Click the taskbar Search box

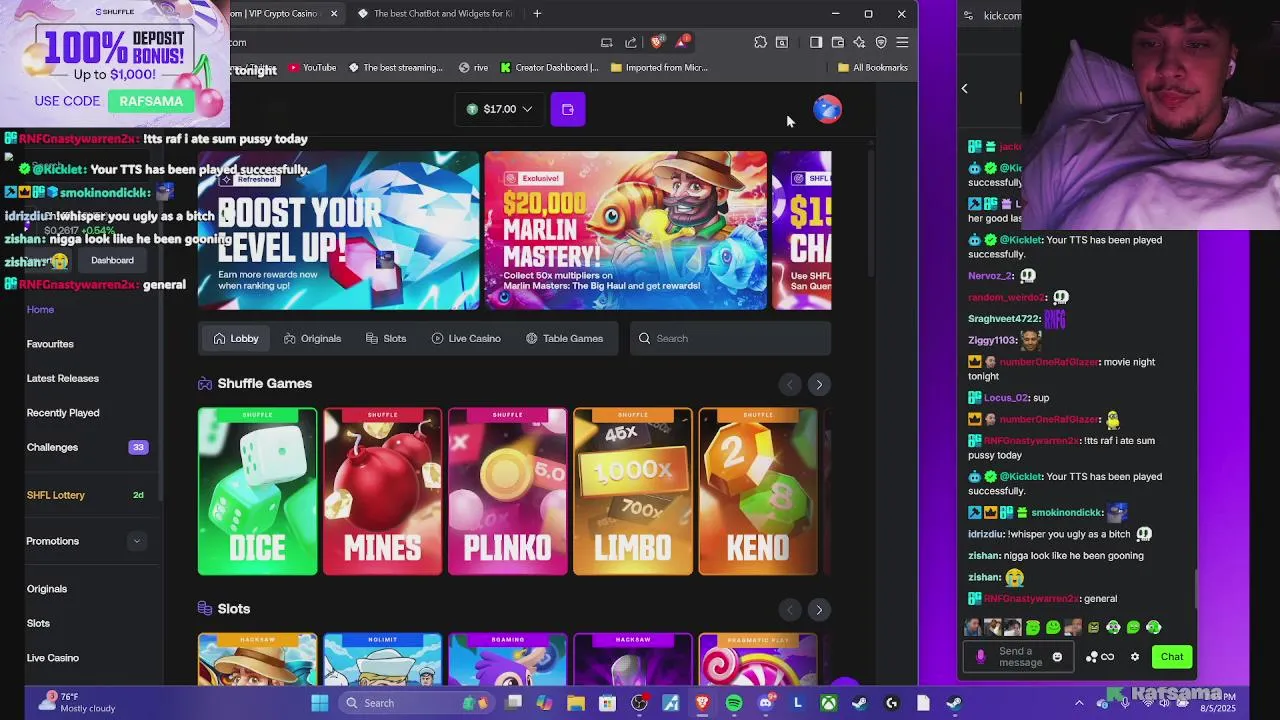pos(416,703)
